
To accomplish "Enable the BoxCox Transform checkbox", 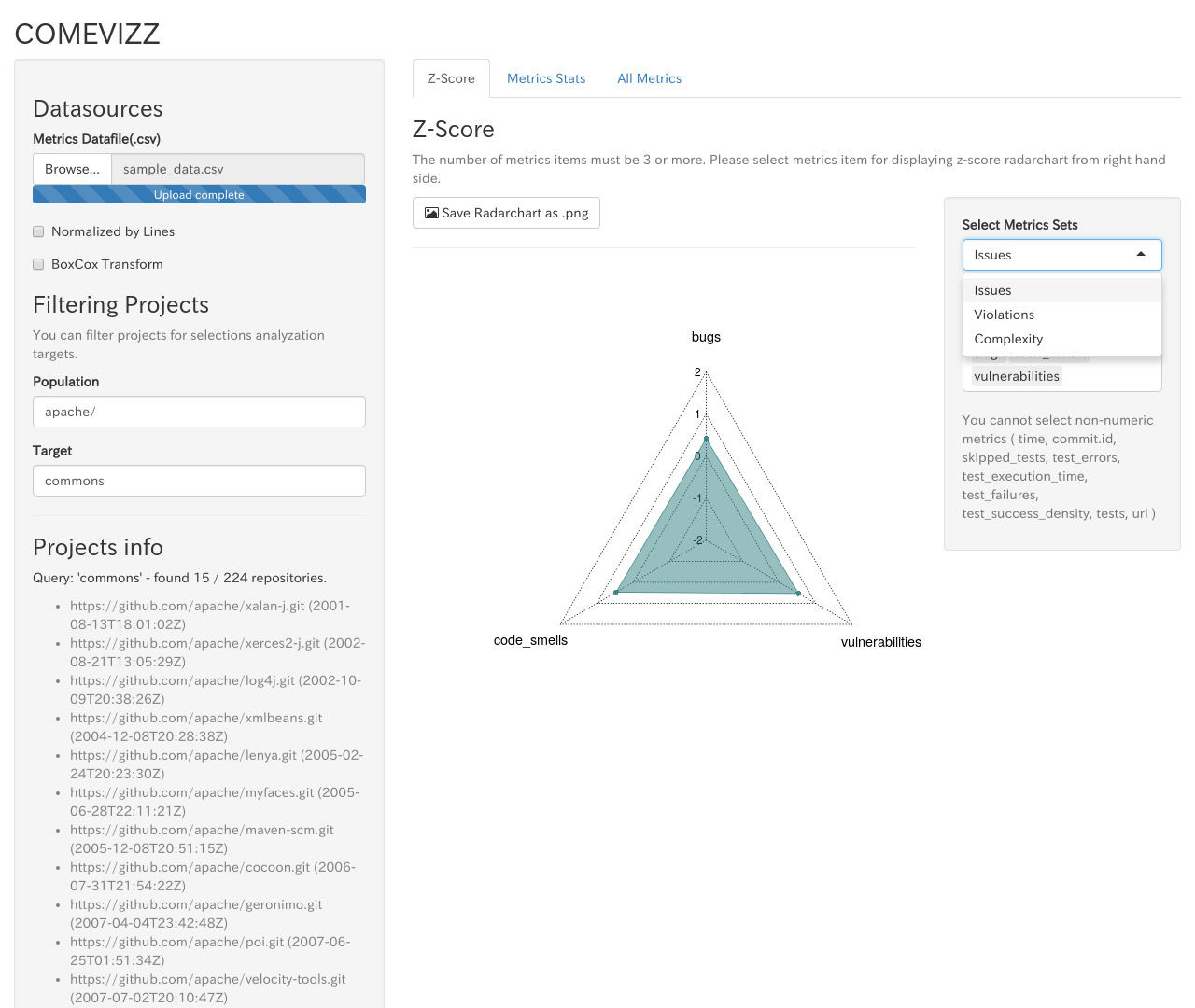I will (38, 264).
